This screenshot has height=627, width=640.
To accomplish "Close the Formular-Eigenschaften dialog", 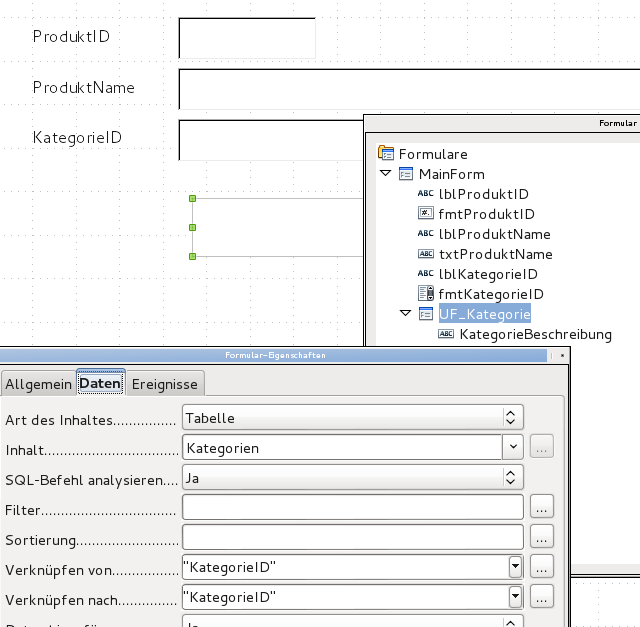I will point(562,355).
